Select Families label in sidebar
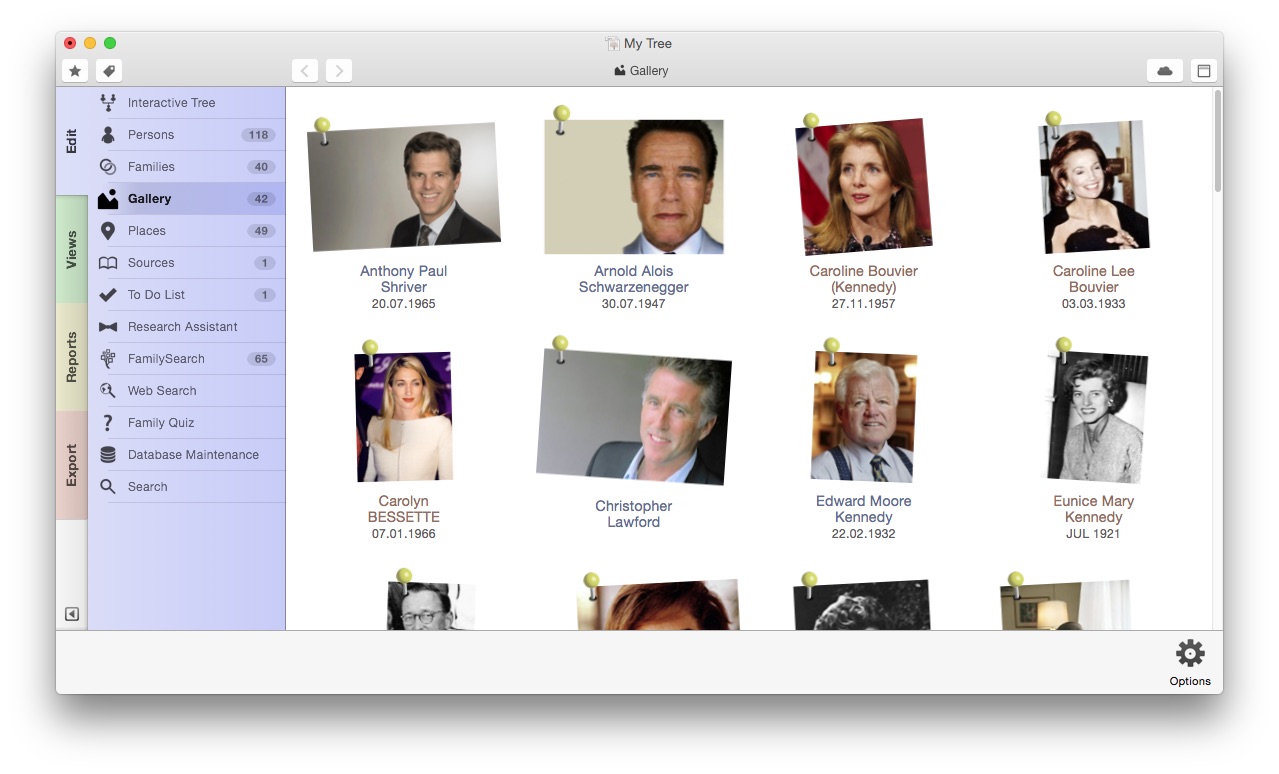The image size is (1279, 774). click(x=151, y=166)
